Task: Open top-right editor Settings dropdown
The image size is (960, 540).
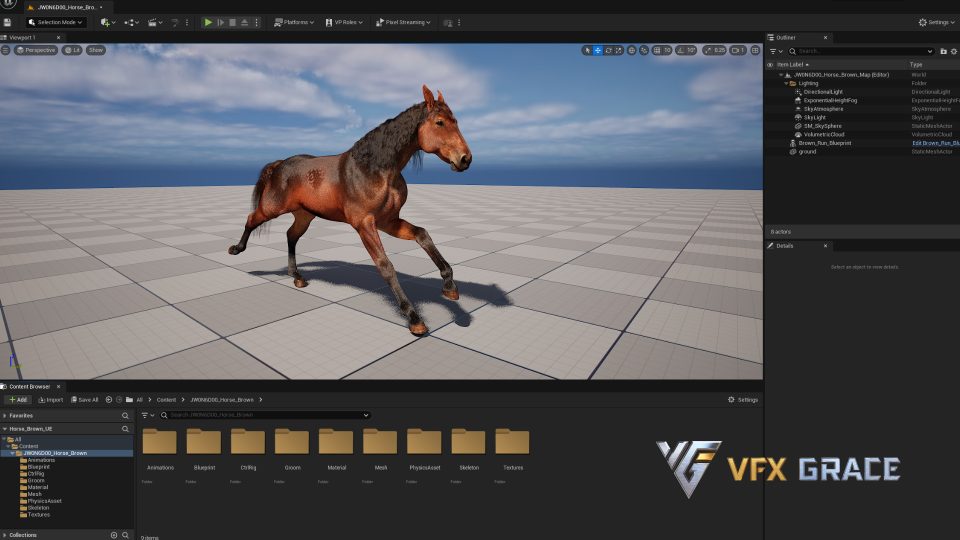Action: point(936,23)
